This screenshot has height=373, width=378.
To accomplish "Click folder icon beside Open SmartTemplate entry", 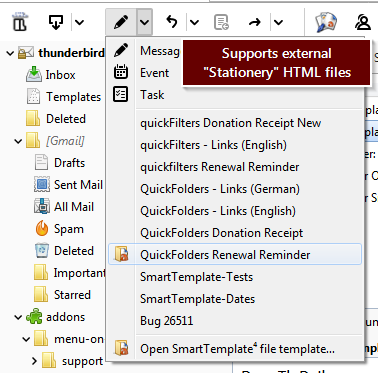I will [121, 348].
